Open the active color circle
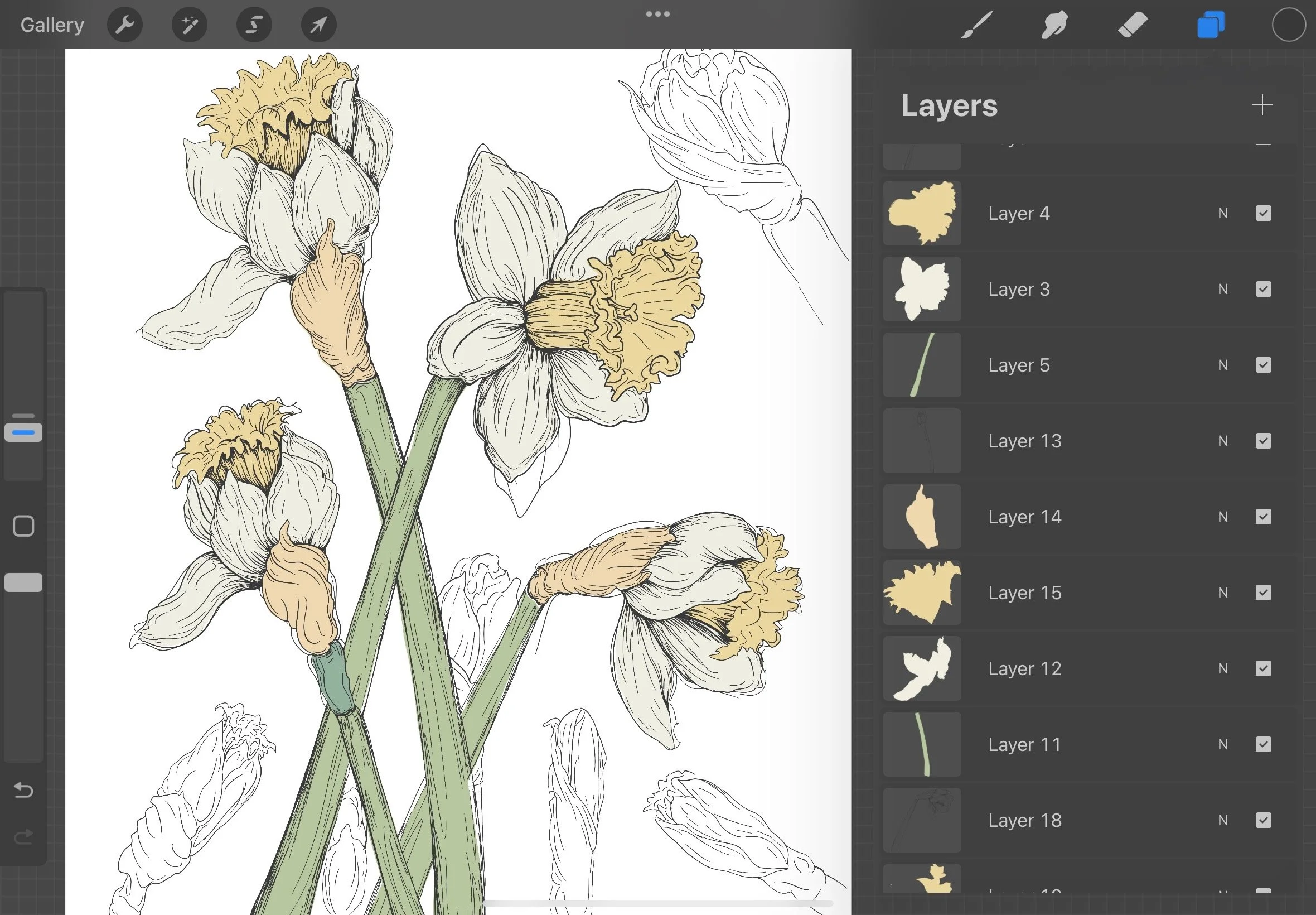1316x915 pixels. click(1289, 25)
